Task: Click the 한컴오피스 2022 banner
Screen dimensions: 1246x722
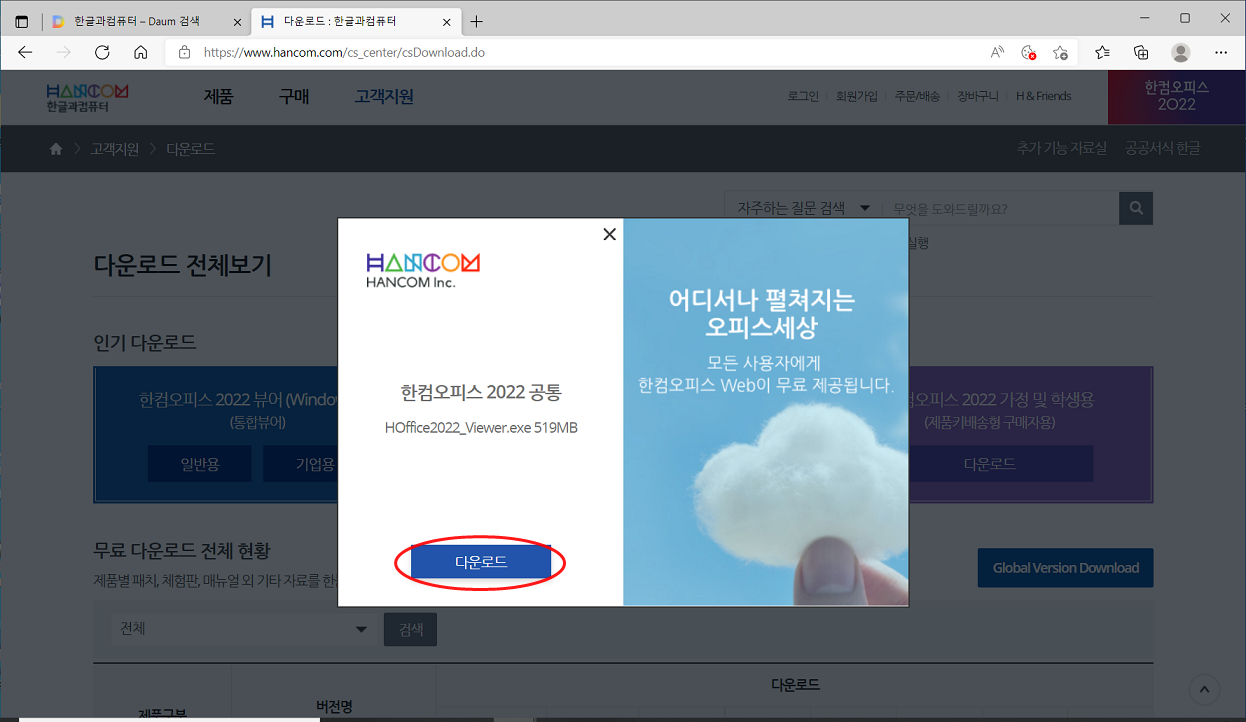Action: (1176, 96)
